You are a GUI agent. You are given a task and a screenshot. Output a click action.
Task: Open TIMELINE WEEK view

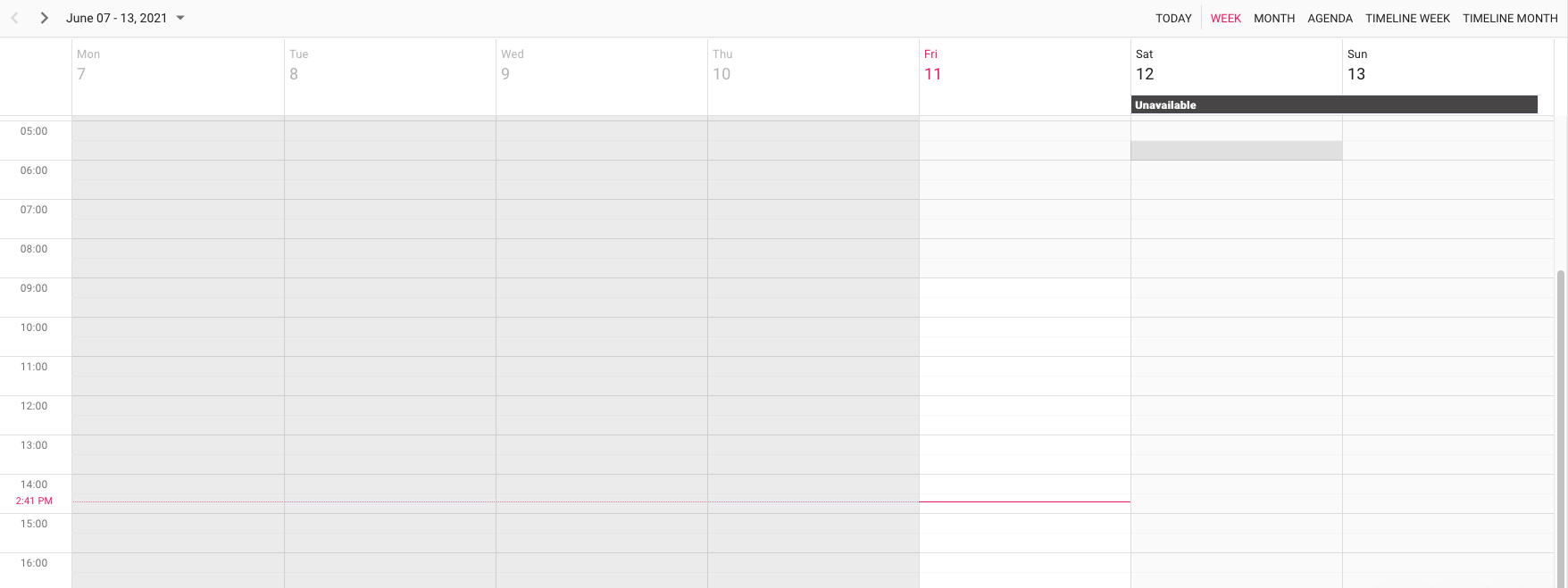tap(1407, 18)
